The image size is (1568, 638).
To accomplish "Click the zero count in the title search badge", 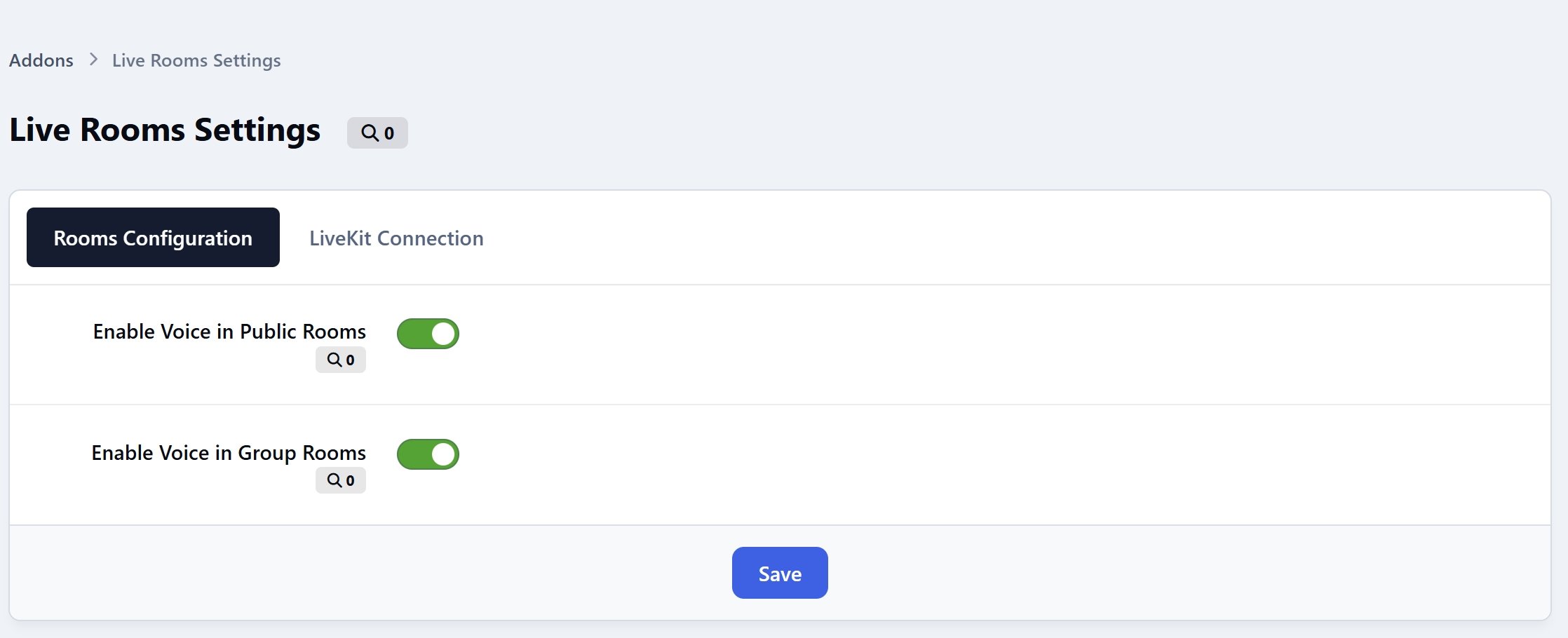I will coord(389,133).
